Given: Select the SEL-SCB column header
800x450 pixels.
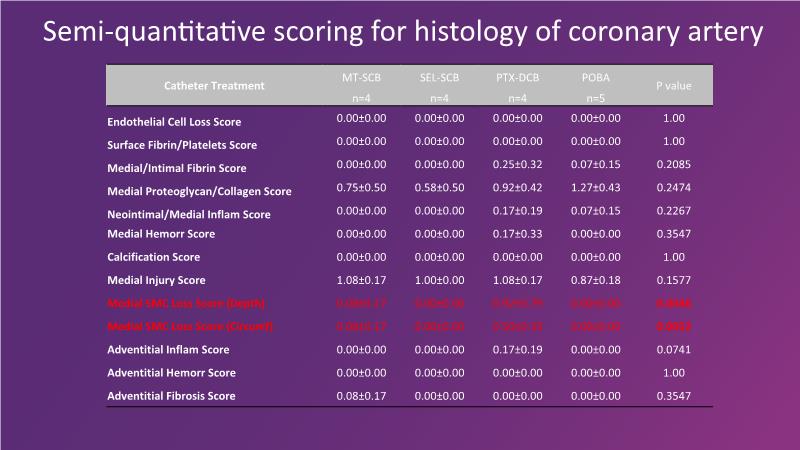Looking at the screenshot, I should (x=439, y=77).
